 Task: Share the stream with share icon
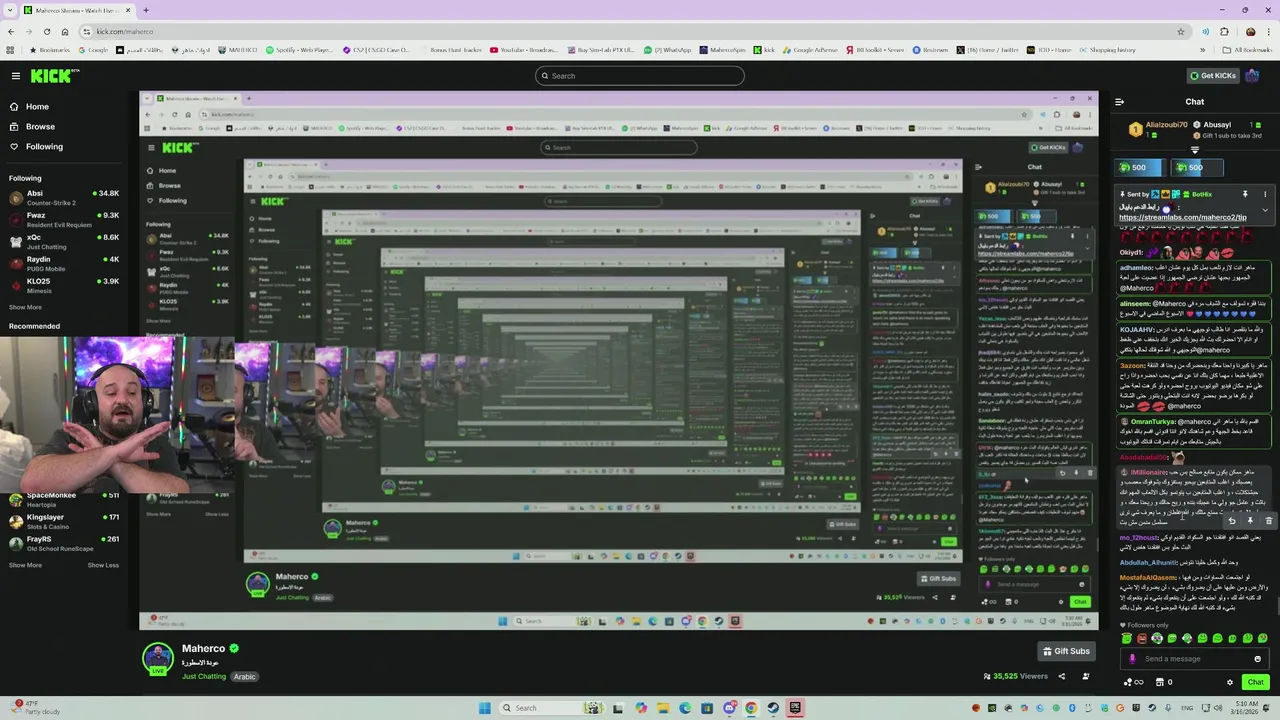(x=1062, y=676)
